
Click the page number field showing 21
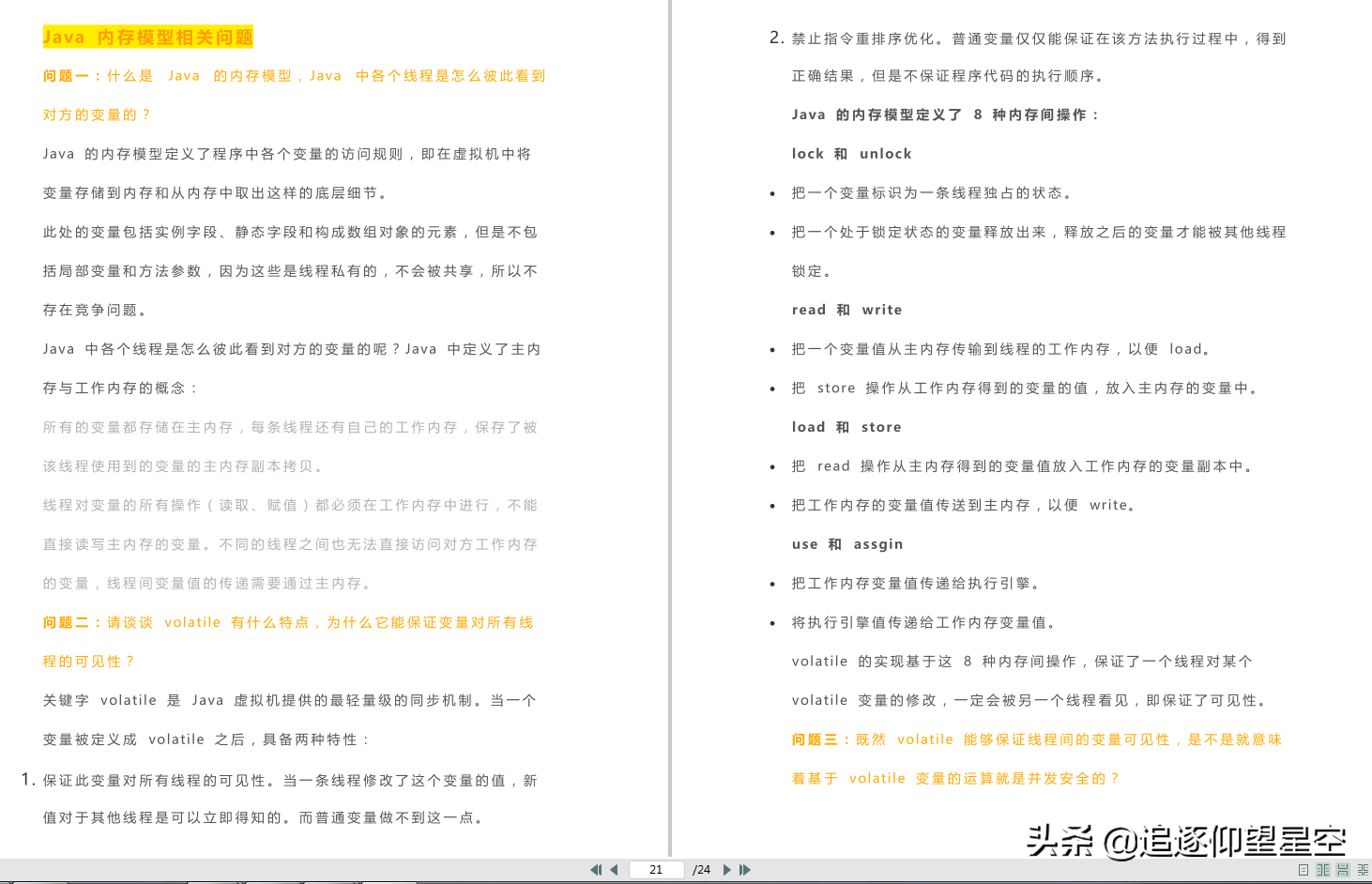click(656, 870)
